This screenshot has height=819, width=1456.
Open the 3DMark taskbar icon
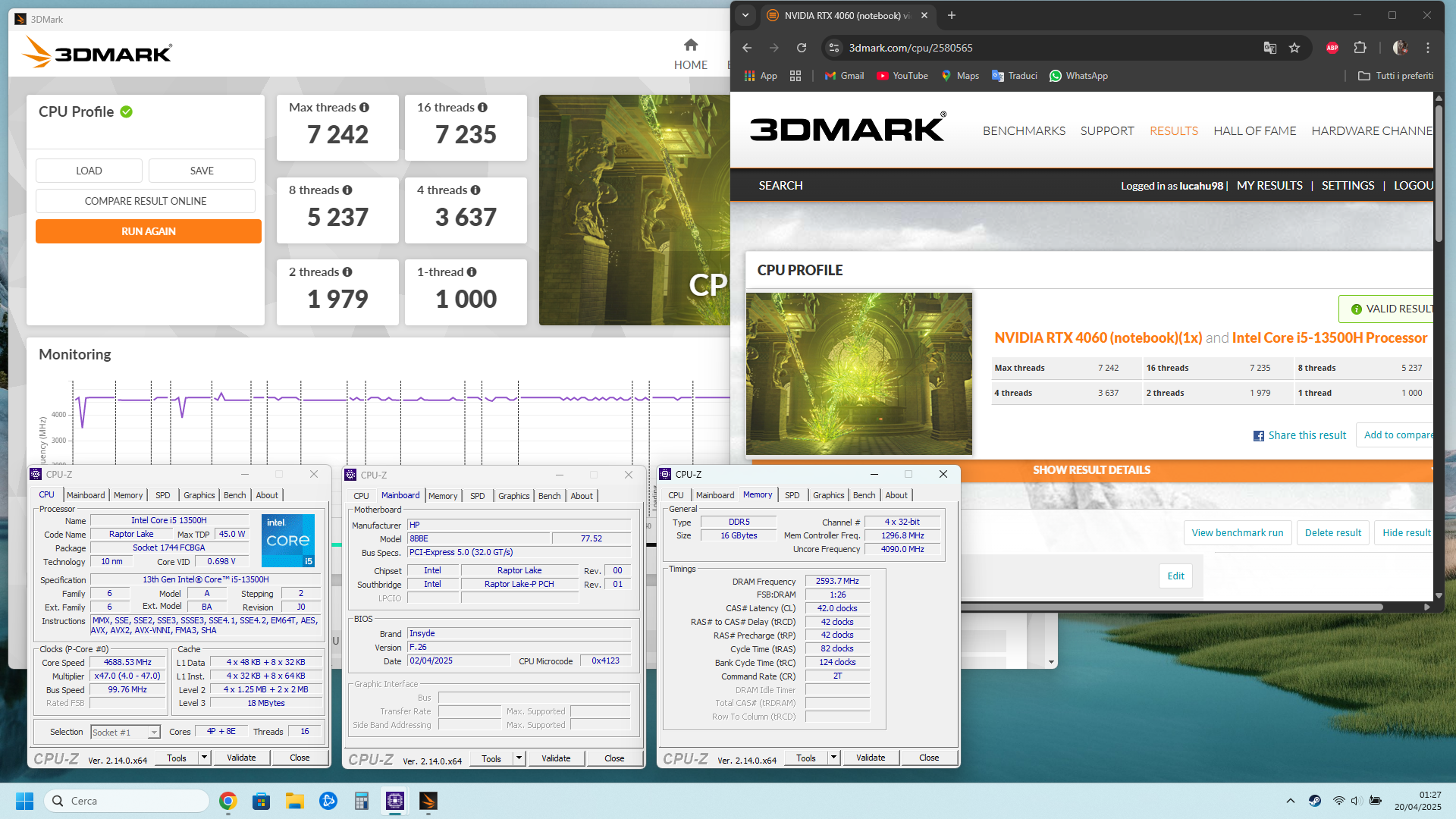[x=428, y=801]
